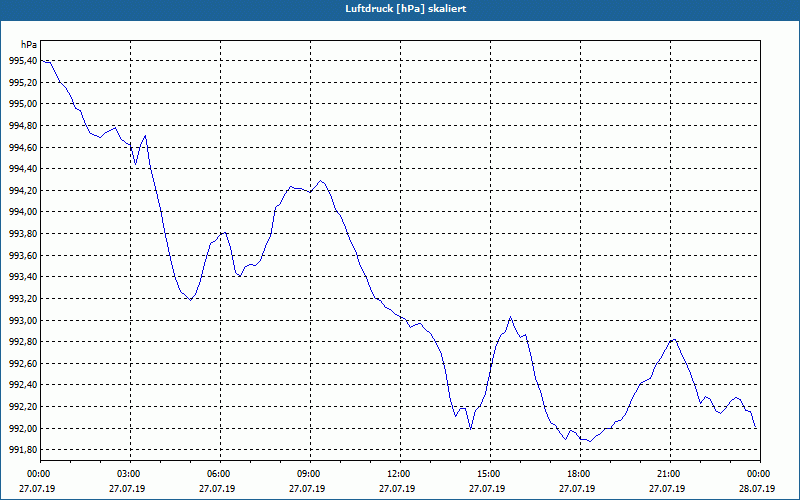
Task: Select the 991,80 y-axis value
Action: (23, 450)
